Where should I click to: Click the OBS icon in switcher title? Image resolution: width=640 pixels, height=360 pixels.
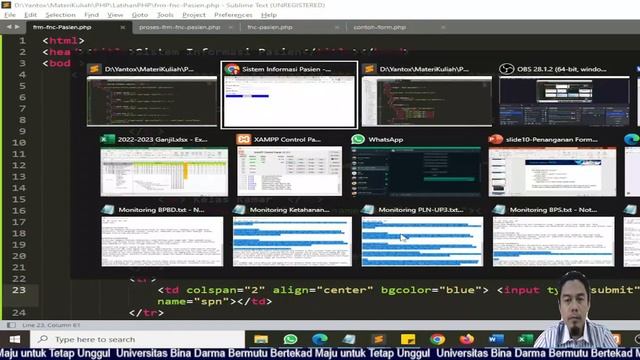506,69
